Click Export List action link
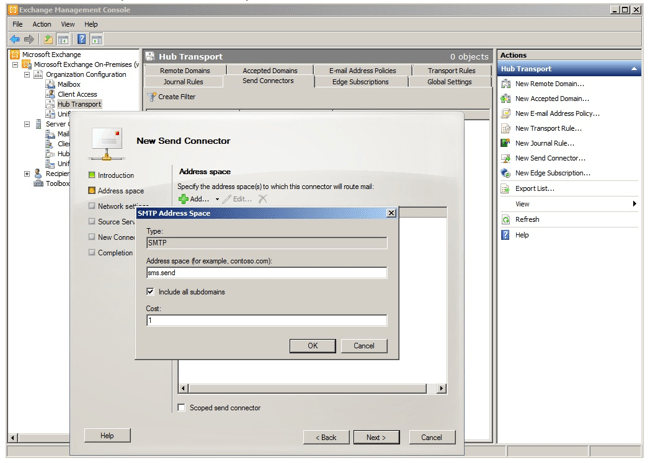 [x=535, y=189]
